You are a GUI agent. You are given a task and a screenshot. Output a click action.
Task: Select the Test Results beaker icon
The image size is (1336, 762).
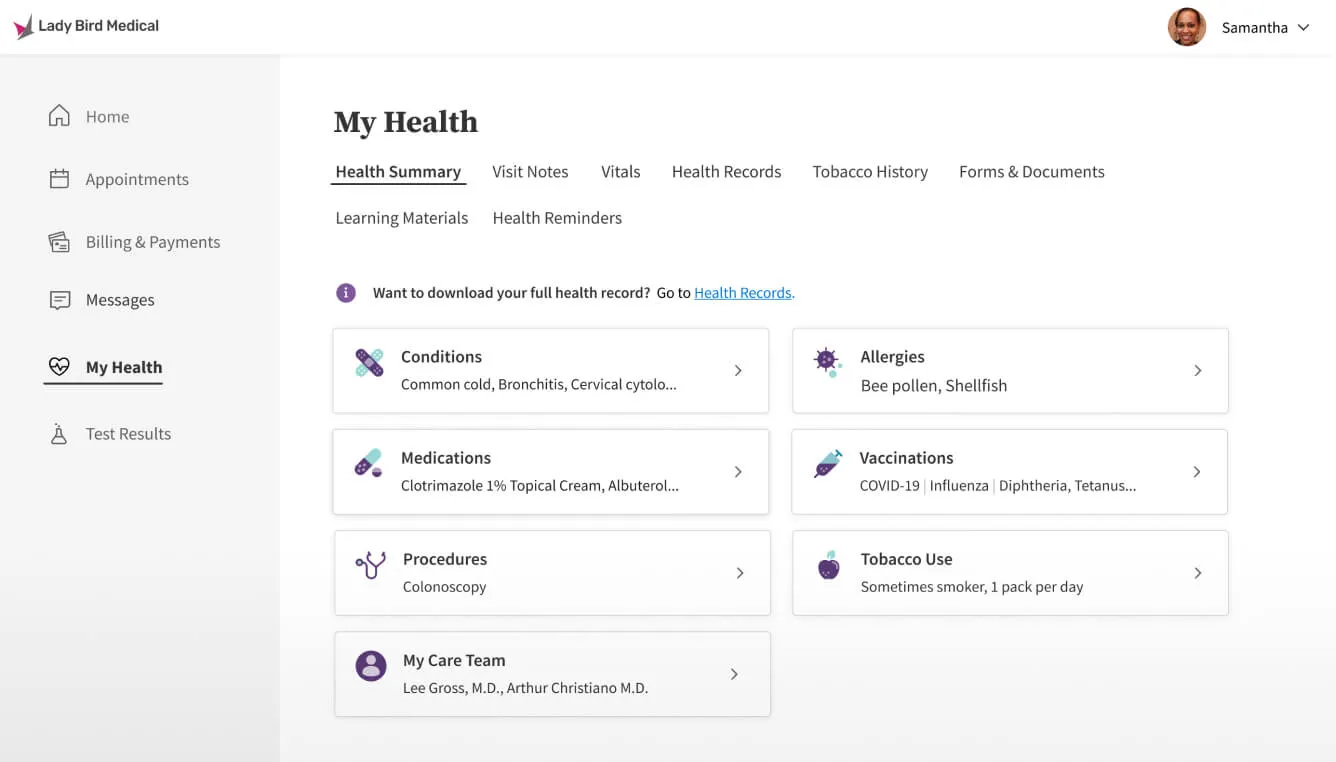60,433
